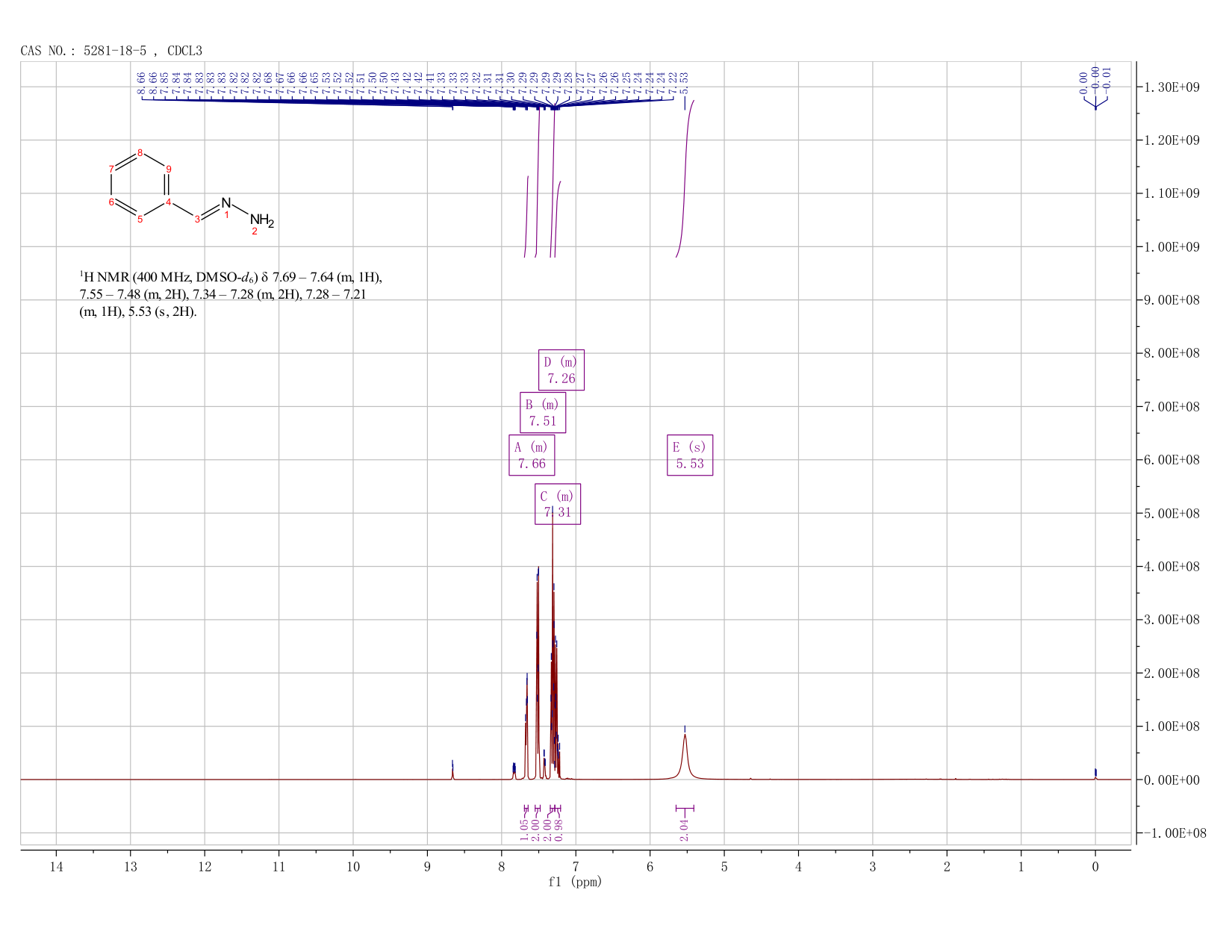Click the 10 ppm tick on the x-axis
1232x952 pixels.
point(353,866)
